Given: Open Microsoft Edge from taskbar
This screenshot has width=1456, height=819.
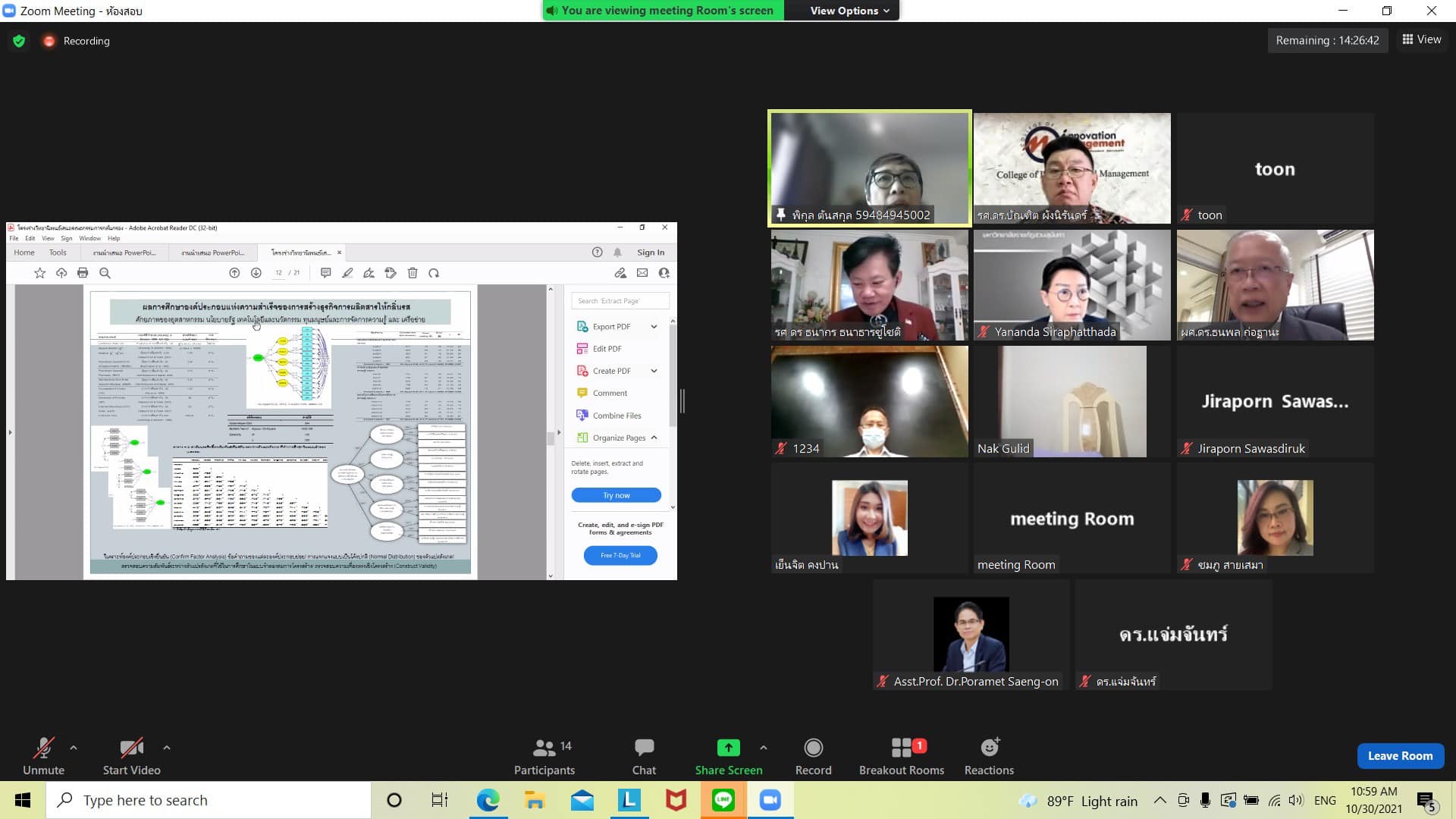Looking at the screenshot, I should (x=488, y=800).
